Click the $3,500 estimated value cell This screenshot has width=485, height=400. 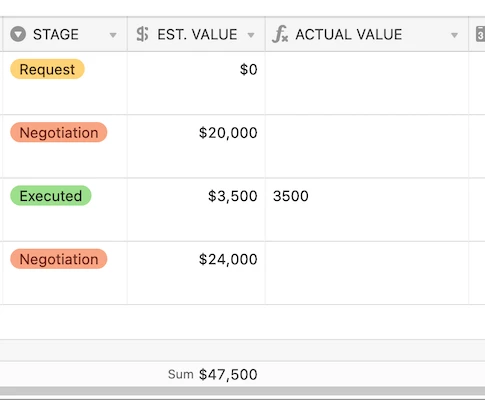point(196,210)
